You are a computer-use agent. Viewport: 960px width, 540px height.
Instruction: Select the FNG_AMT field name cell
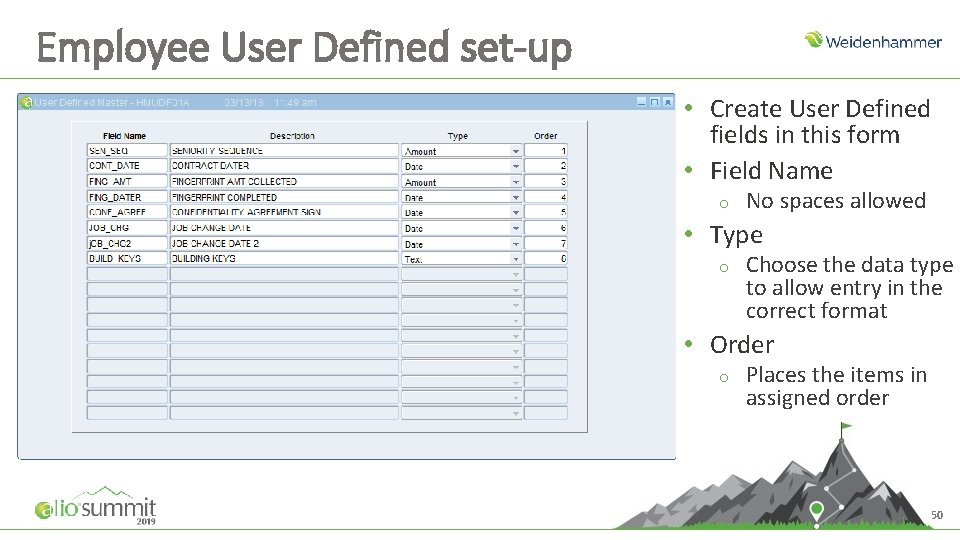[x=127, y=181]
